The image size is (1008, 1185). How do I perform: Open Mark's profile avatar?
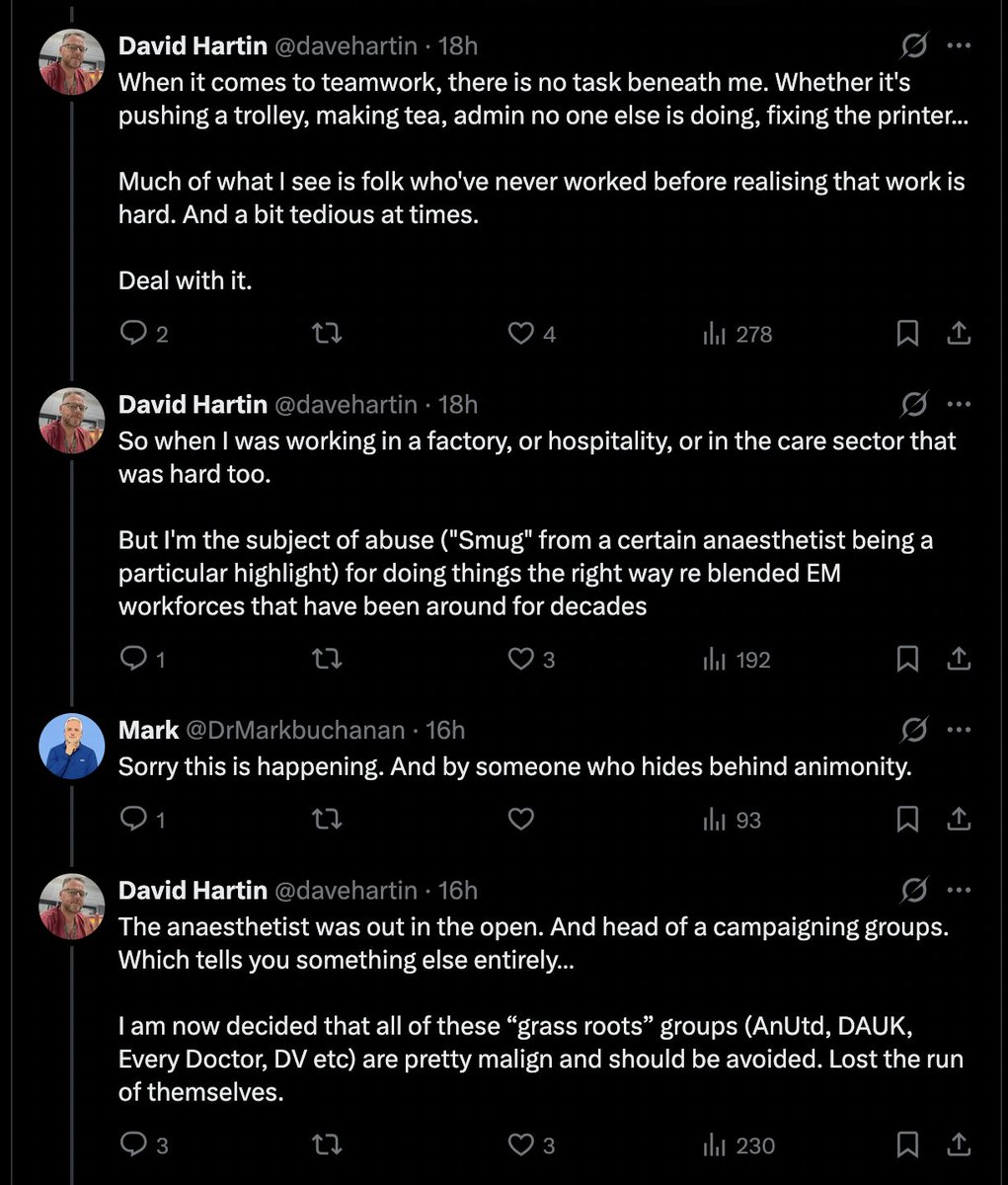[71, 746]
